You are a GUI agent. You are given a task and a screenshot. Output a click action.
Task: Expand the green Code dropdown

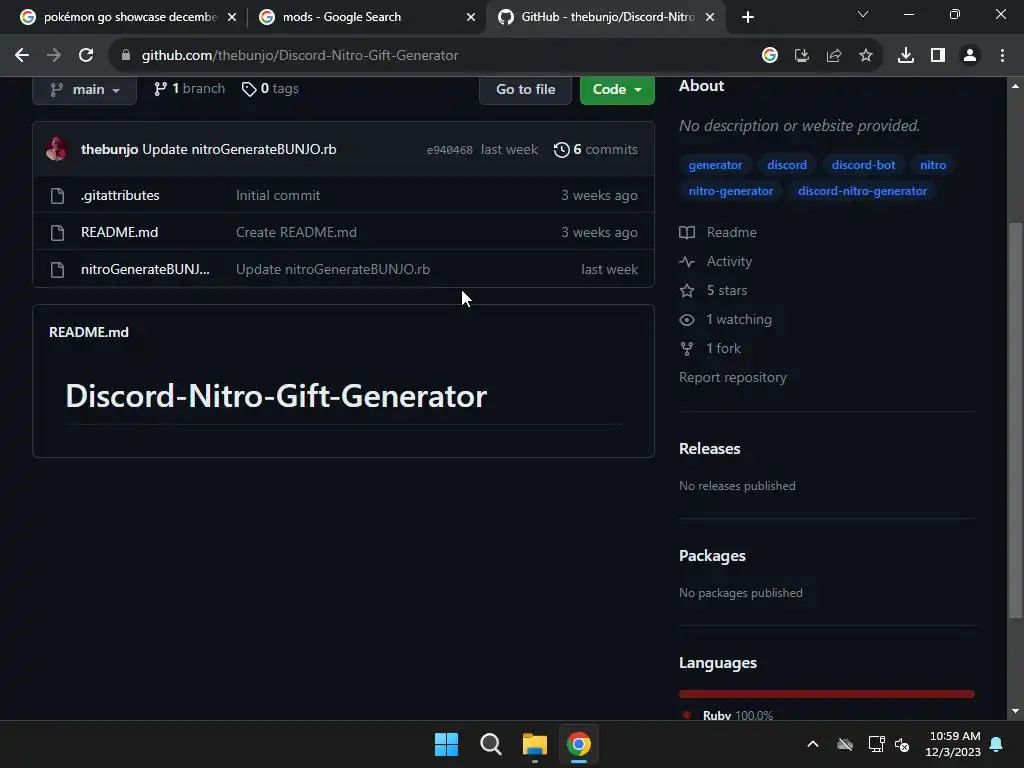pyautogui.click(x=617, y=89)
